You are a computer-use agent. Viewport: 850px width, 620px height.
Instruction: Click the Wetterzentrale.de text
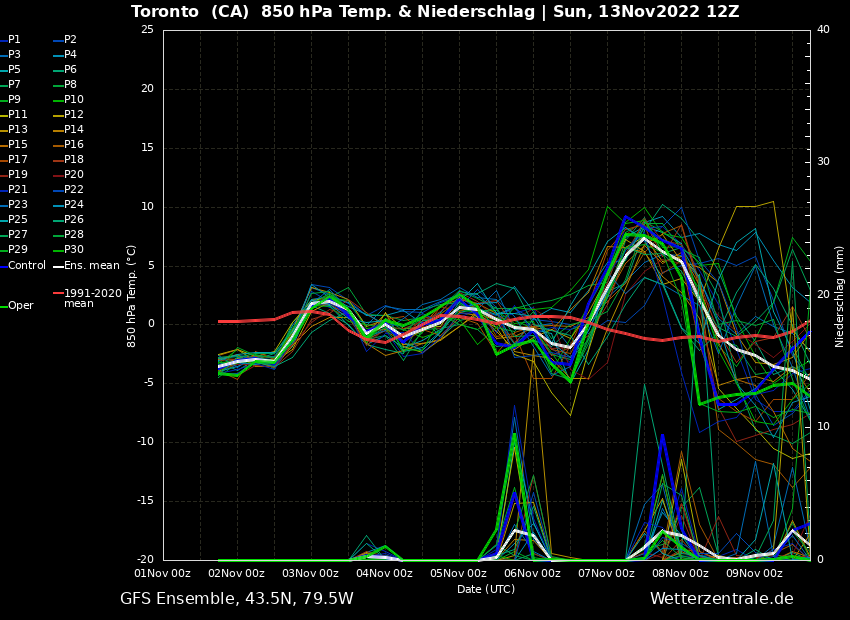click(x=721, y=599)
